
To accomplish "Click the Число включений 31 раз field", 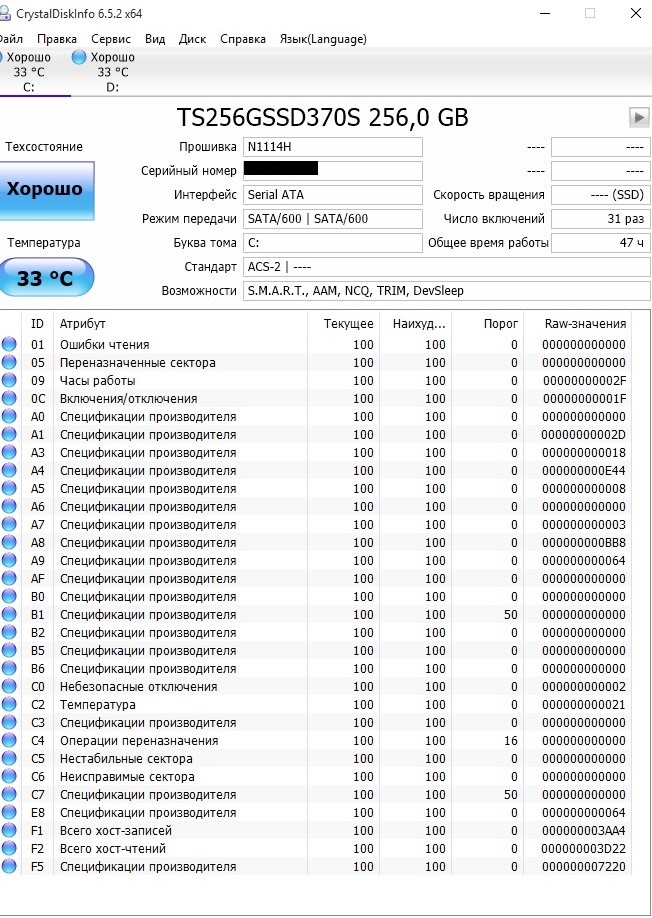I will click(600, 219).
